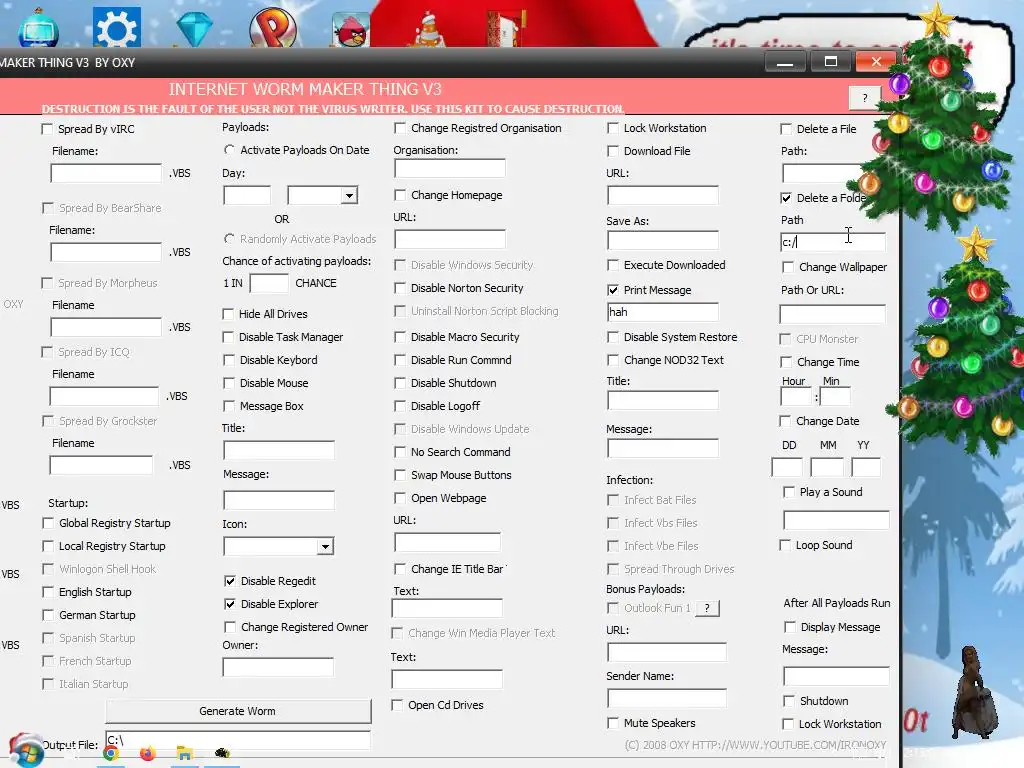
Task: Focus the Registered Owner field
Action: [x=278, y=667]
